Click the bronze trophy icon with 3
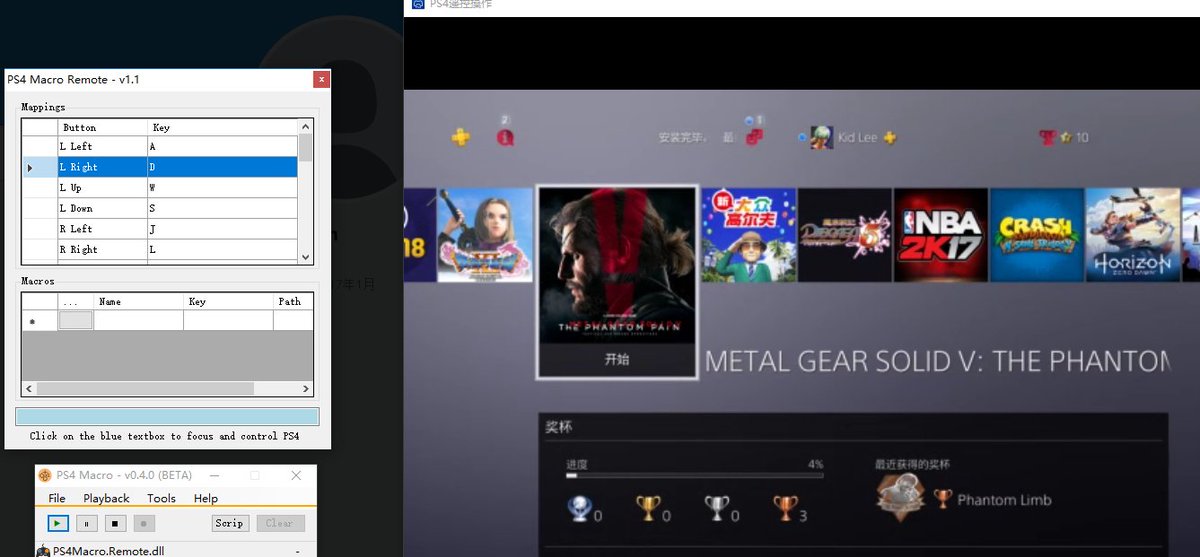Viewport: 1200px width, 557px height. (786, 509)
